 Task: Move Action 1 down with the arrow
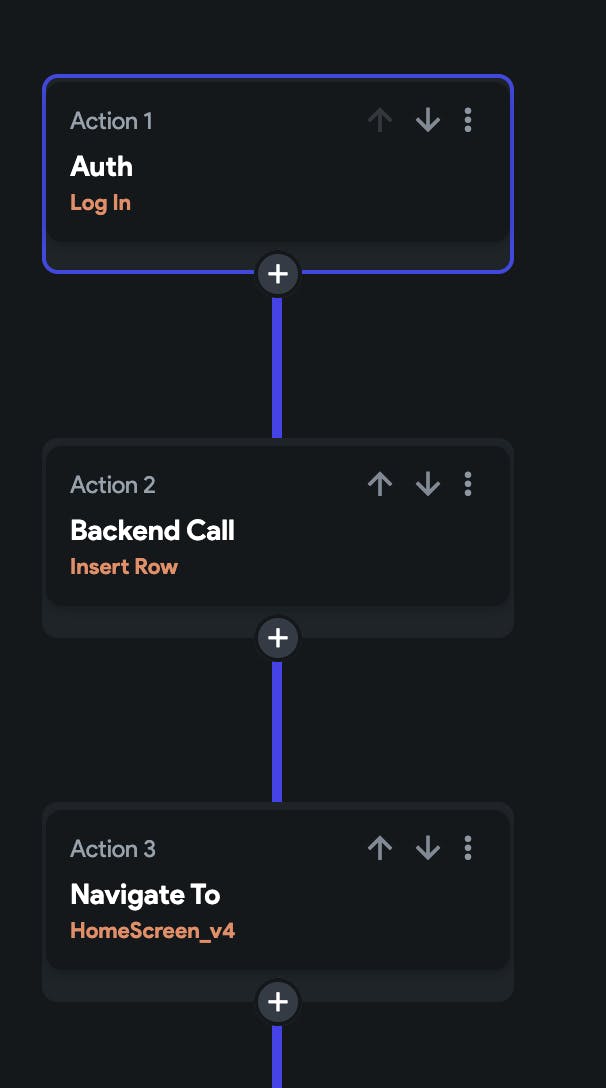tap(428, 121)
